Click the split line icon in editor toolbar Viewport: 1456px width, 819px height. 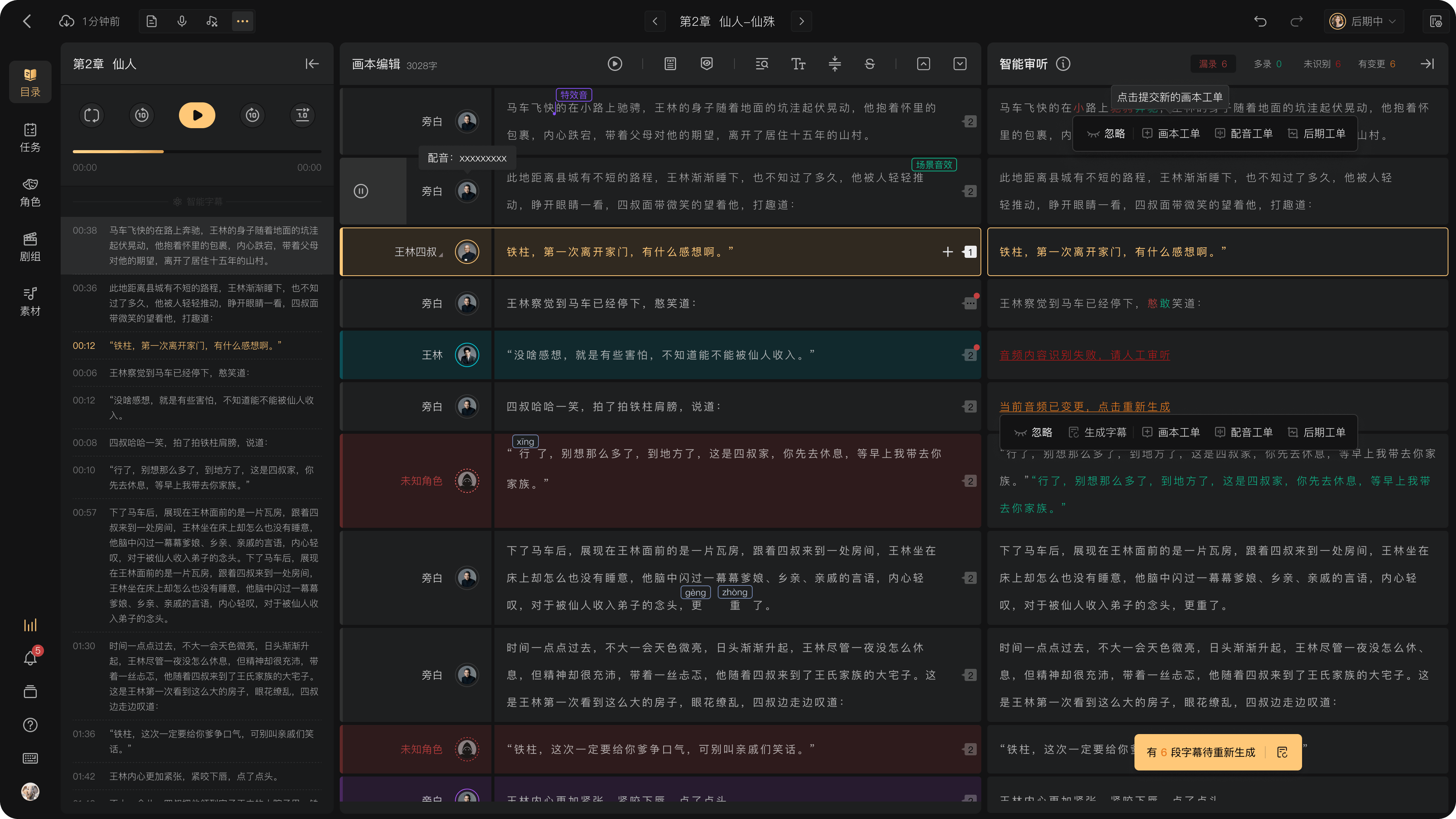tap(835, 64)
